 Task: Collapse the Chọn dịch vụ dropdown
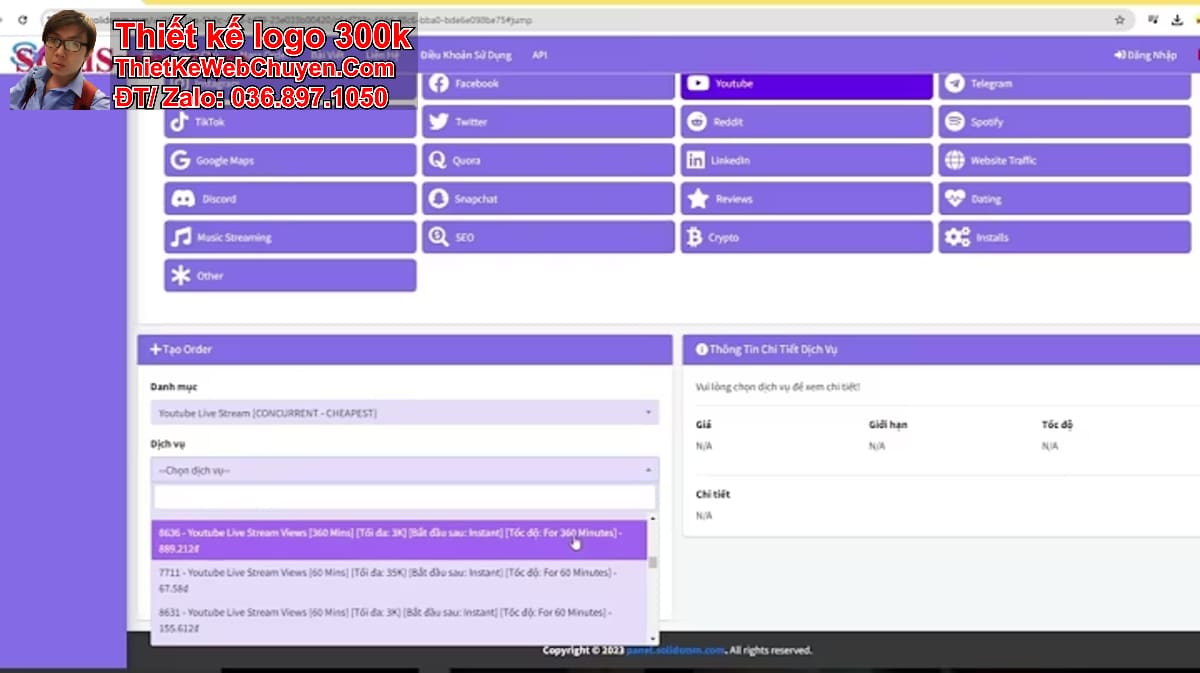(x=404, y=470)
